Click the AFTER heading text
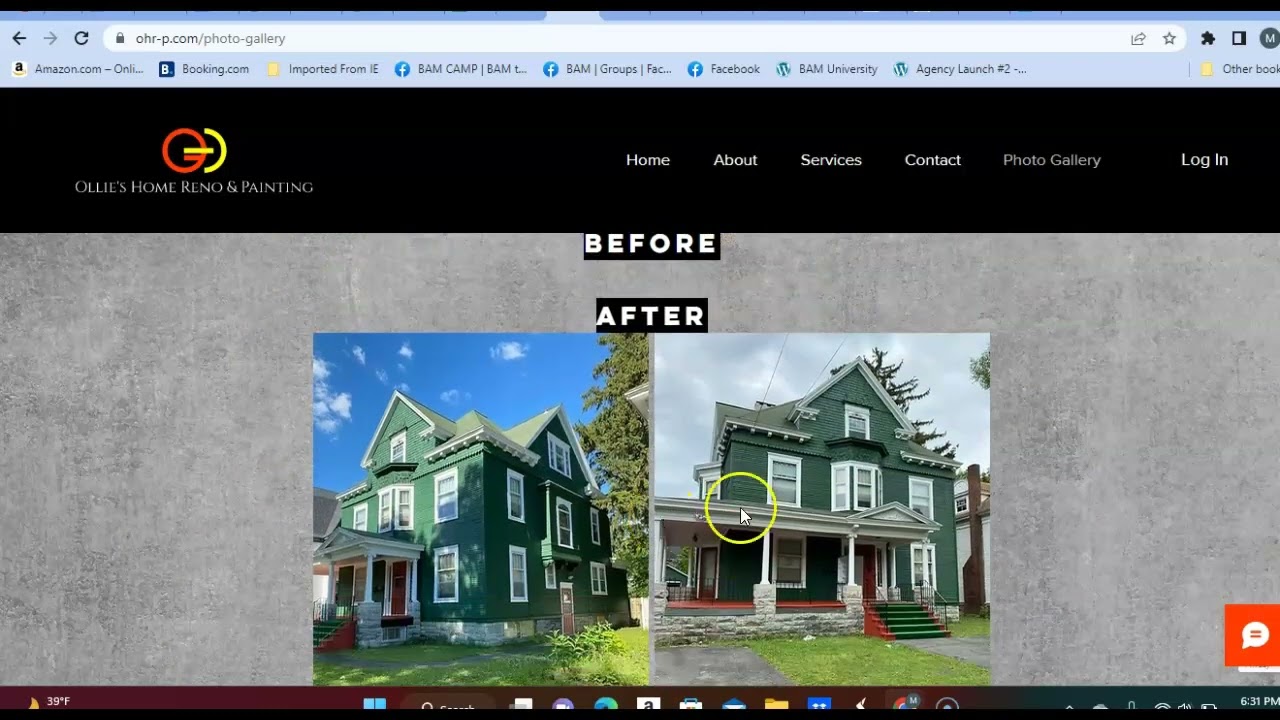1280x720 pixels. click(x=651, y=316)
